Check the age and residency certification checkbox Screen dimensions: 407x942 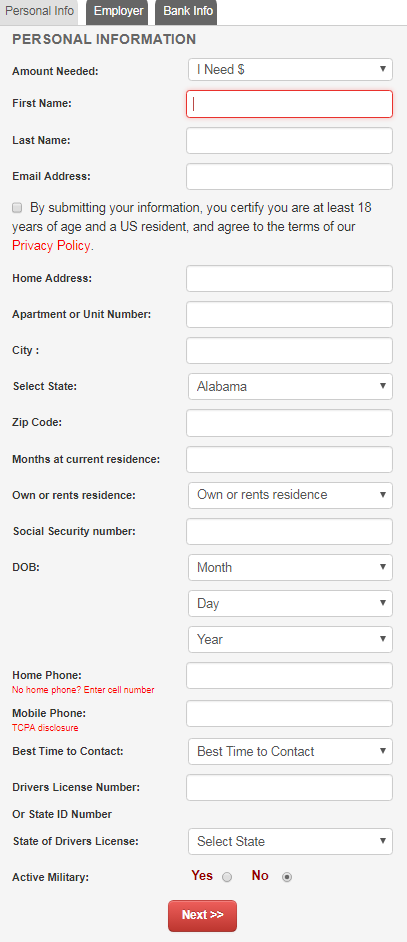pyautogui.click(x=17, y=208)
